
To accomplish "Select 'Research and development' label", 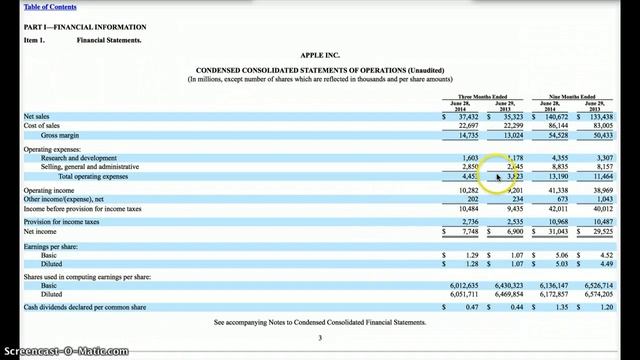I will tap(79, 158).
